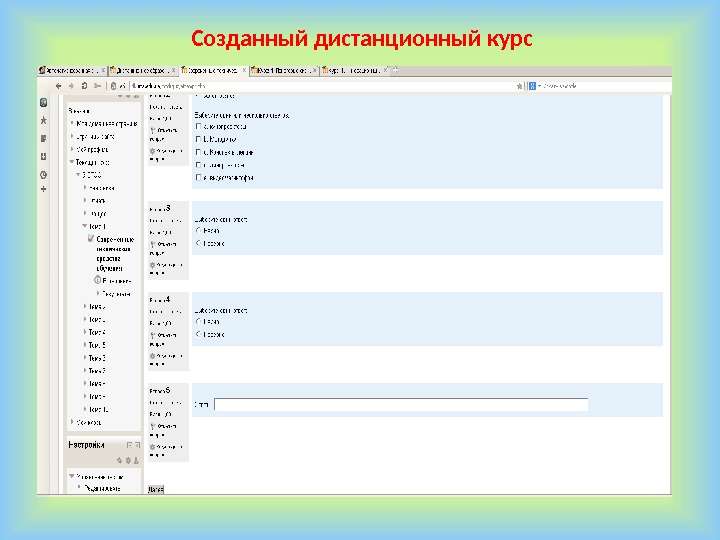Image resolution: width=720 pixels, height=540 pixels.
Task: Tick checkbox for answer option b
Action: (198, 139)
